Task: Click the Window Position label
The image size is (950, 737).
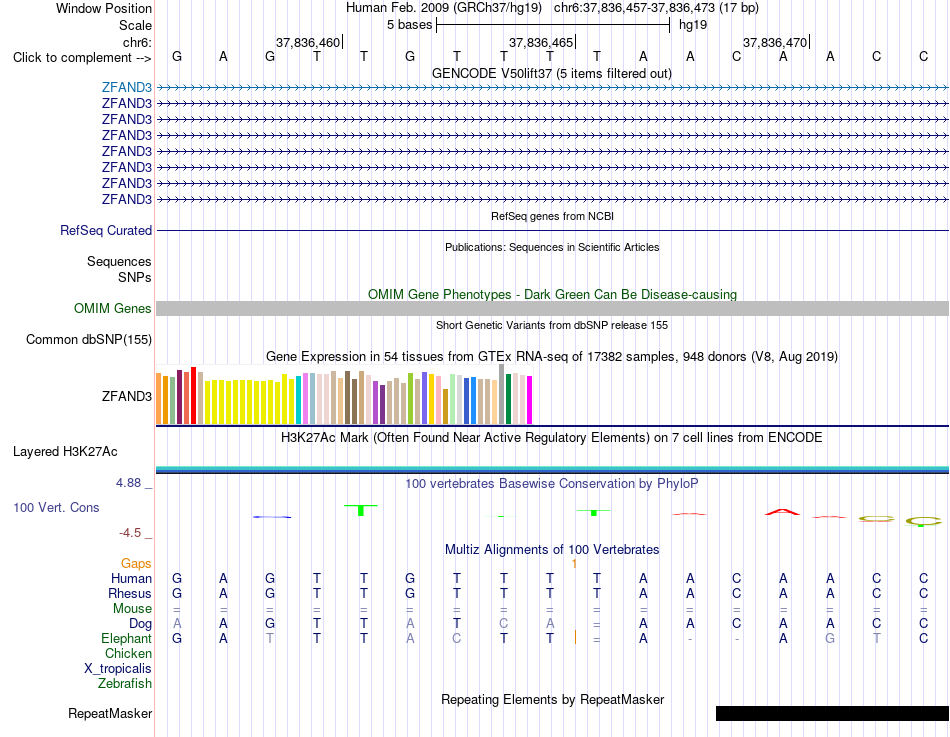Action: 104,8
